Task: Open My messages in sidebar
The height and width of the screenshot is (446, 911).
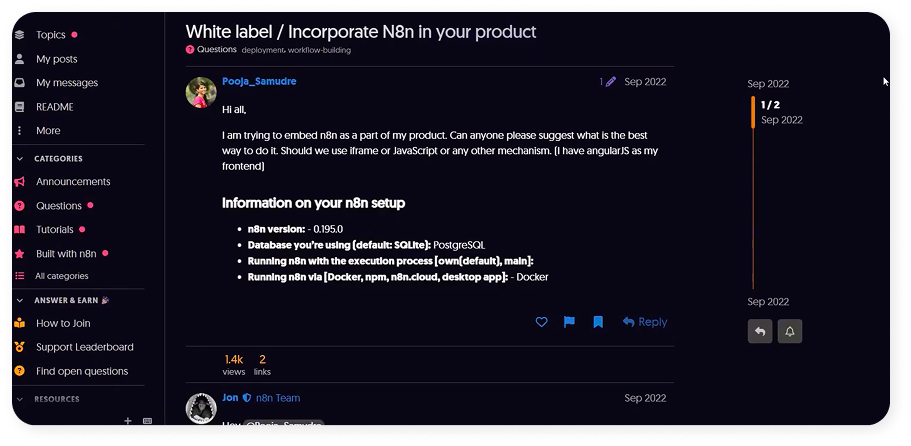Action: tap(67, 82)
